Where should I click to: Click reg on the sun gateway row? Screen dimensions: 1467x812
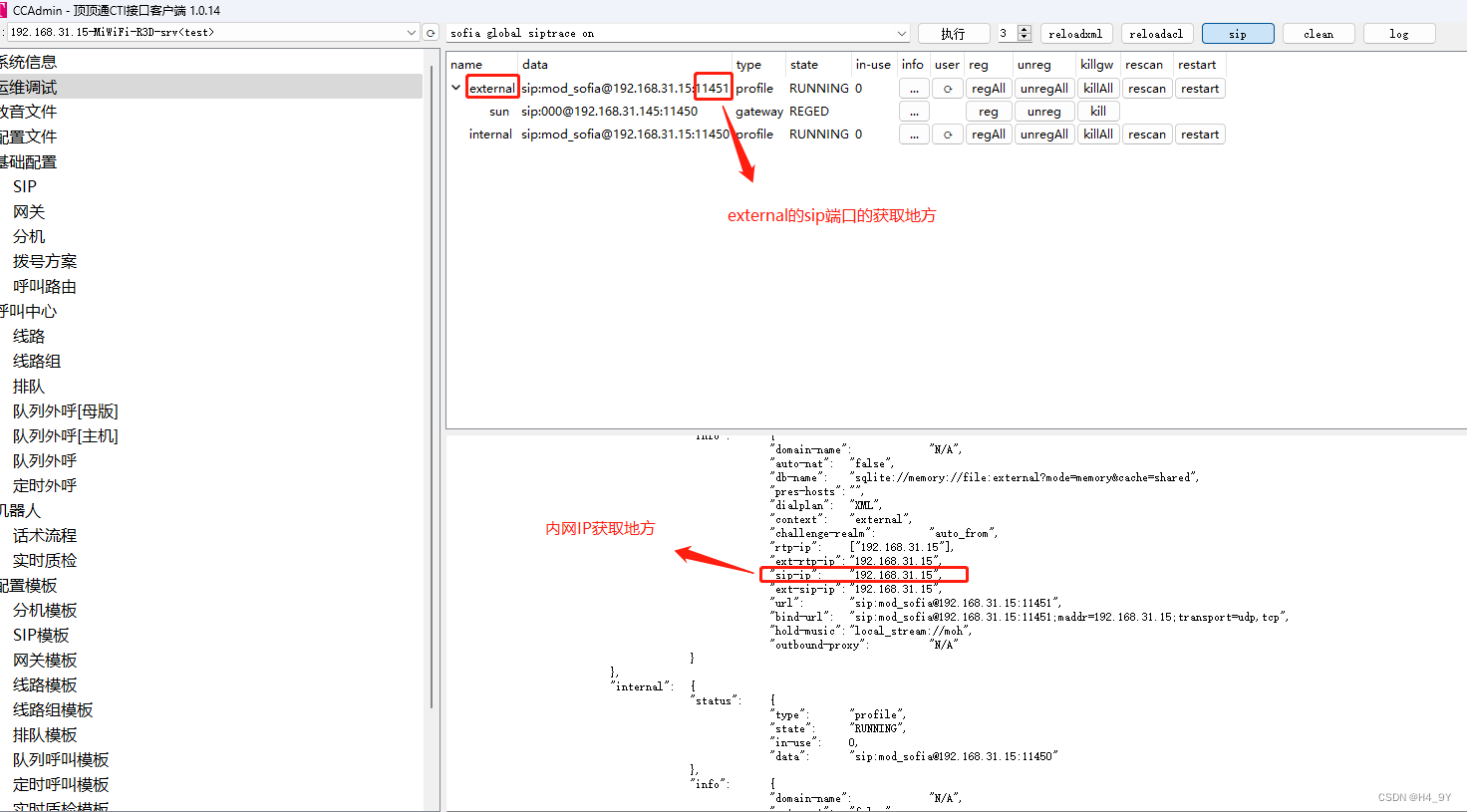(x=989, y=112)
